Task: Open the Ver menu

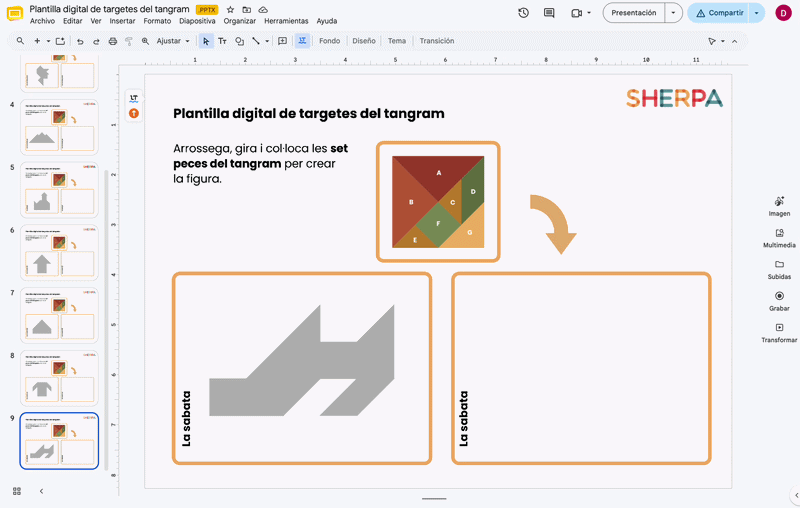Action: point(96,21)
